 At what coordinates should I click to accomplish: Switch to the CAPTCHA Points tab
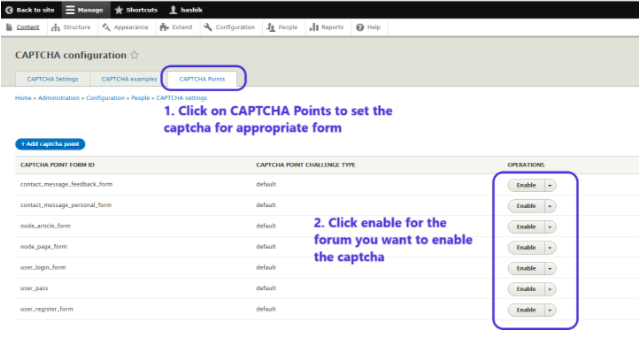(x=202, y=79)
